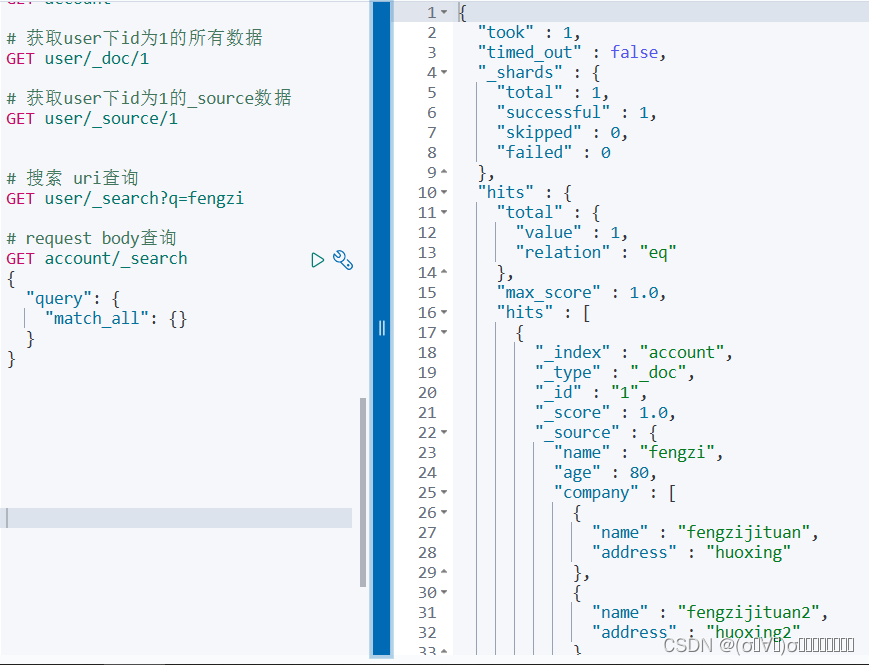This screenshot has height=665, width=869.
Task: Click the fold-end arrow at line 14
Action: [x=444, y=272]
